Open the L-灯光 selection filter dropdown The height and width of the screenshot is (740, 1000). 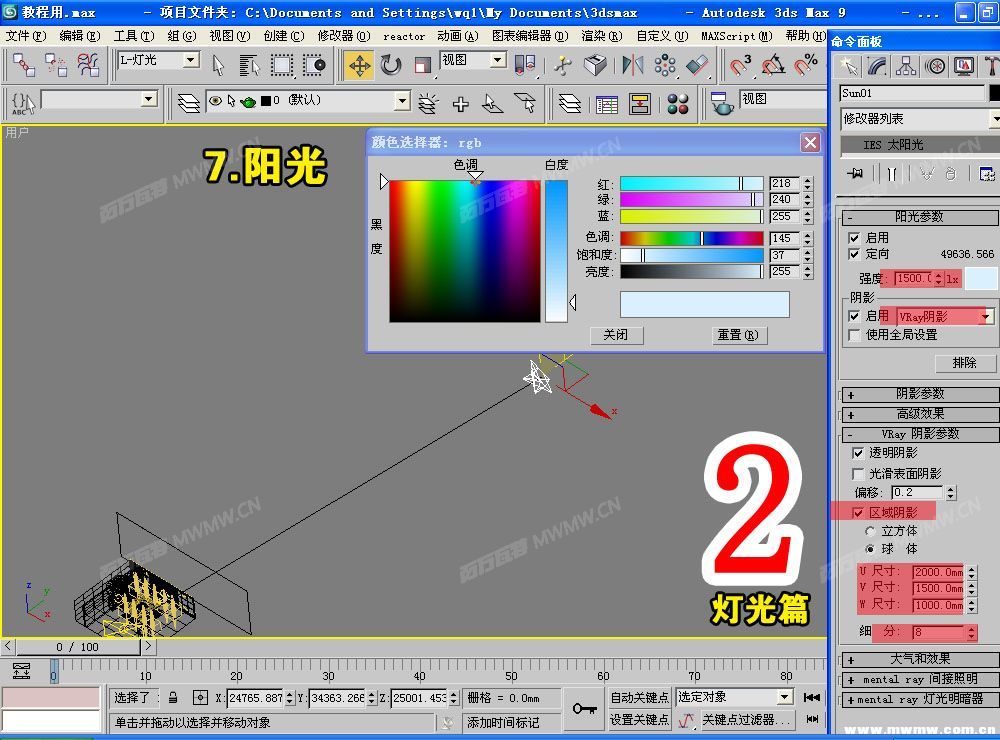158,61
